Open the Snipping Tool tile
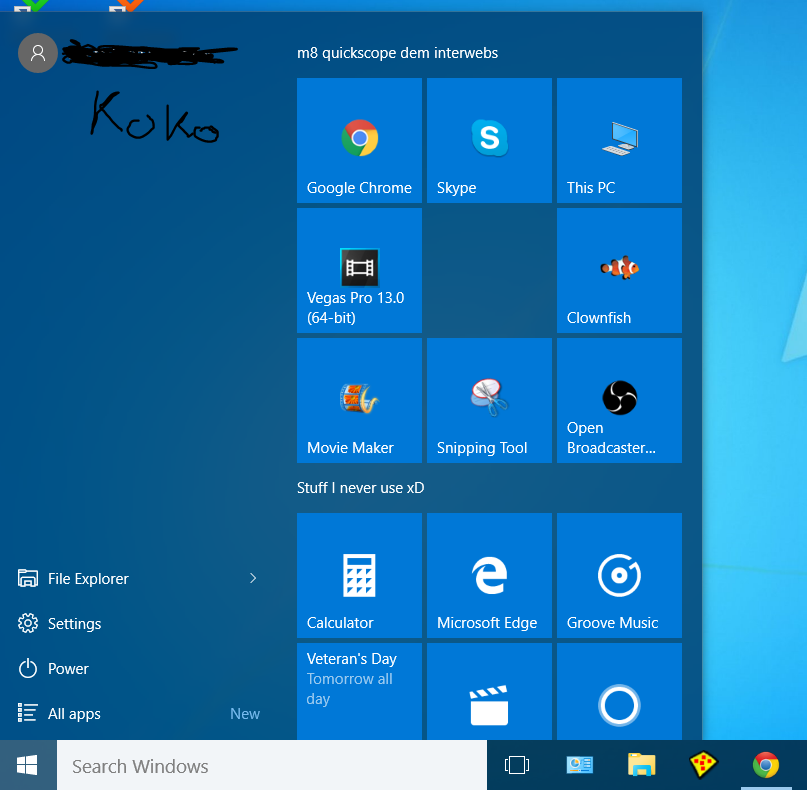This screenshot has width=807, height=790. coord(489,400)
